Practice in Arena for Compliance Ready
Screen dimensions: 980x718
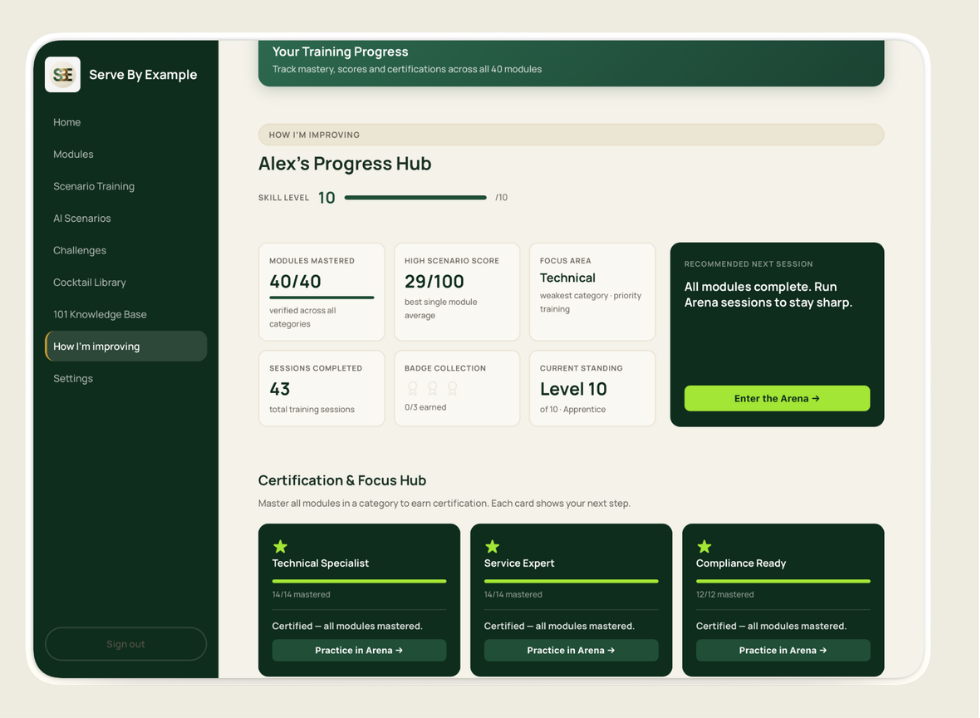point(783,650)
